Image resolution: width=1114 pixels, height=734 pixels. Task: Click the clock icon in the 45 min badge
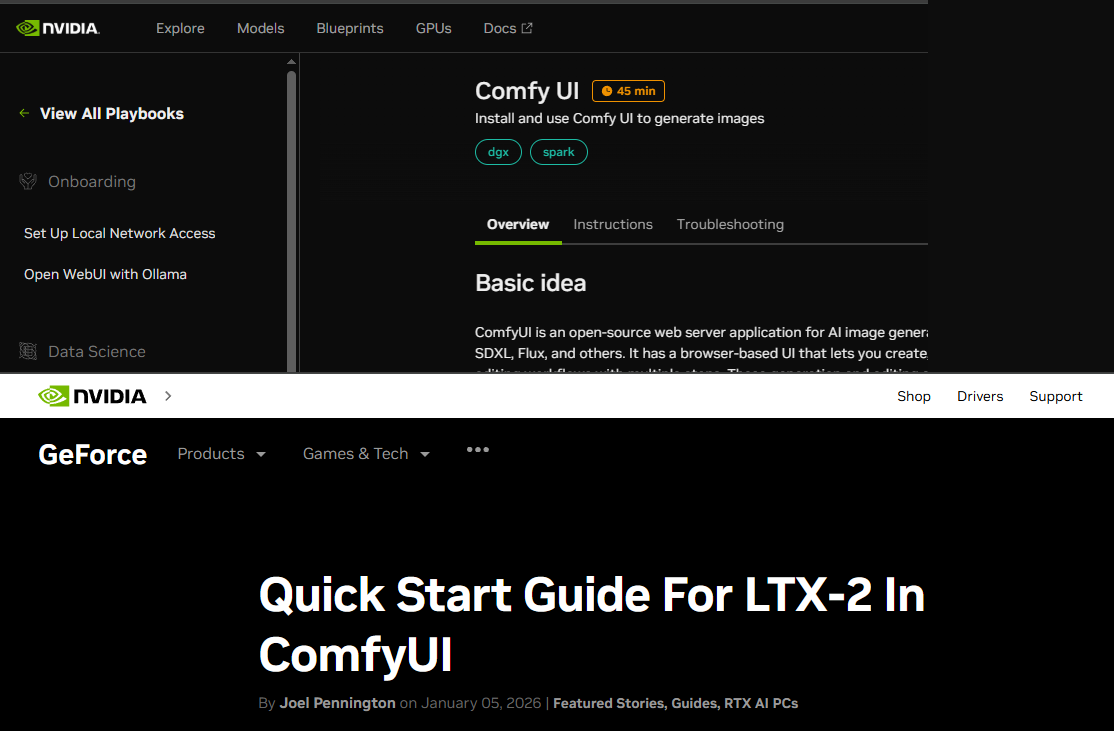point(607,91)
